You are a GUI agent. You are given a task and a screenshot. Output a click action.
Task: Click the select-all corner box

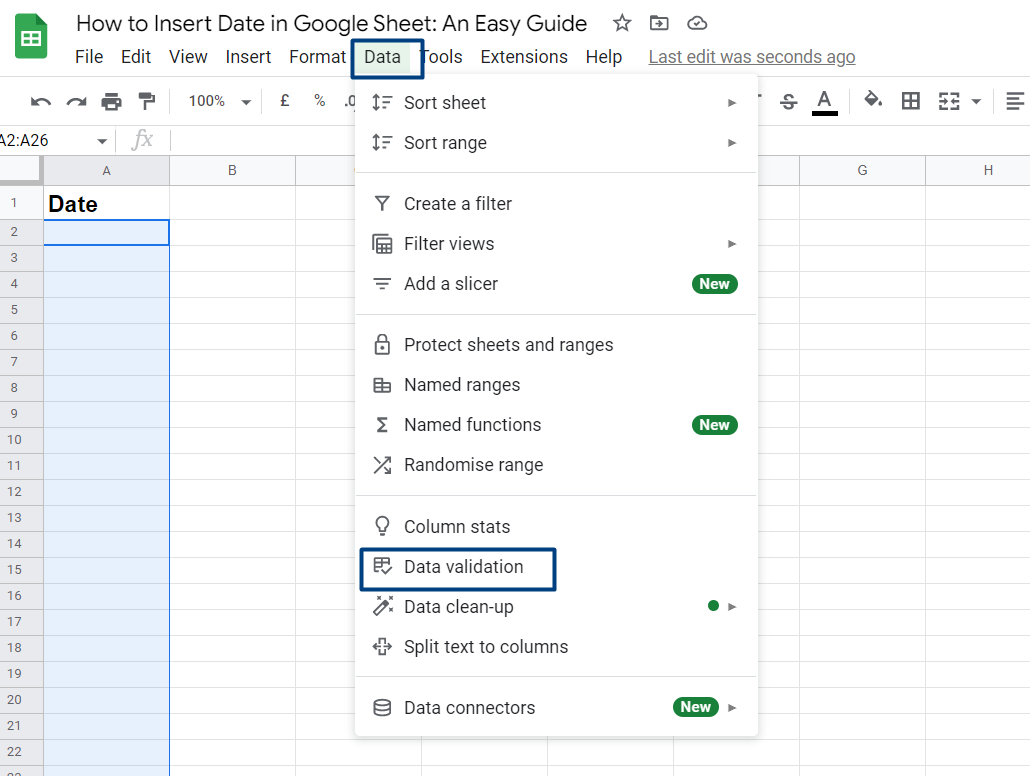click(21, 171)
